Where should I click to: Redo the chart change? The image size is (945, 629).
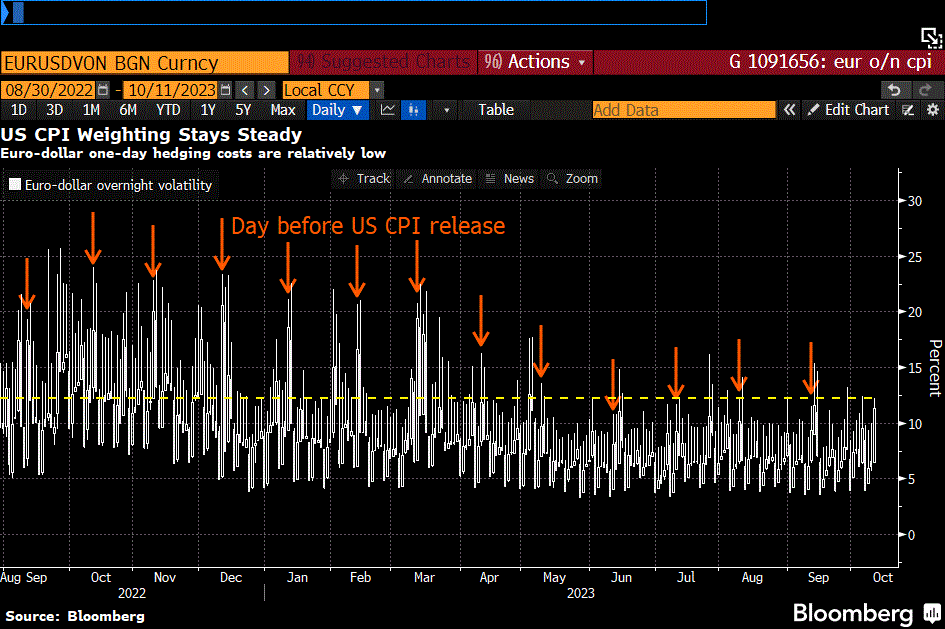[926, 90]
